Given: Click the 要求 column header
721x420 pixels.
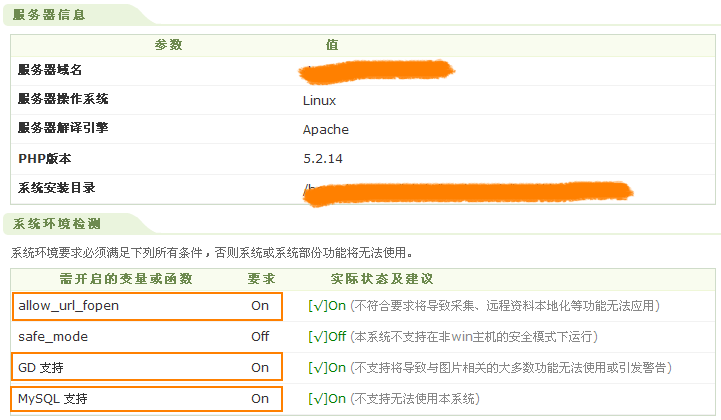Looking at the screenshot, I should pyautogui.click(x=261, y=279).
